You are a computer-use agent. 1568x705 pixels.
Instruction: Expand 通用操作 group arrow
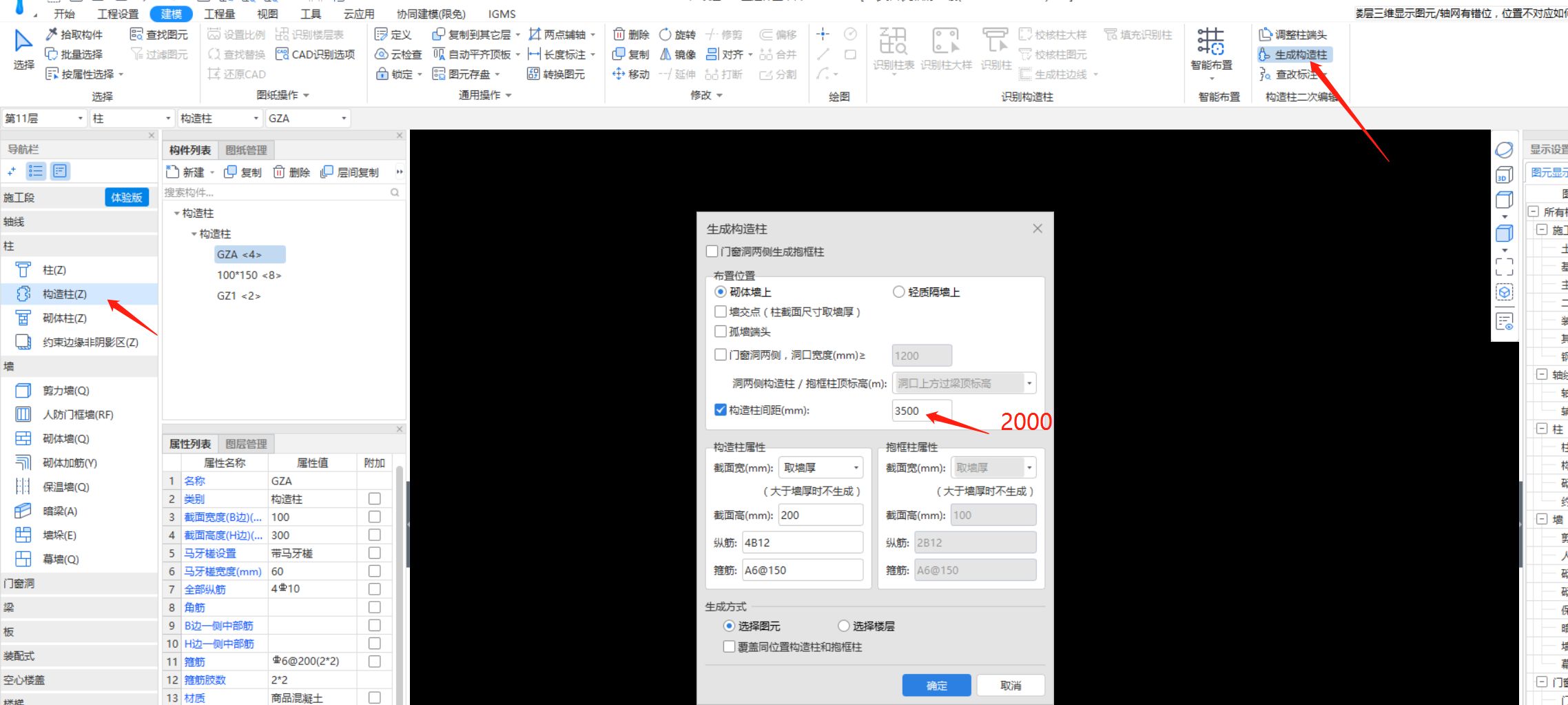(x=508, y=95)
